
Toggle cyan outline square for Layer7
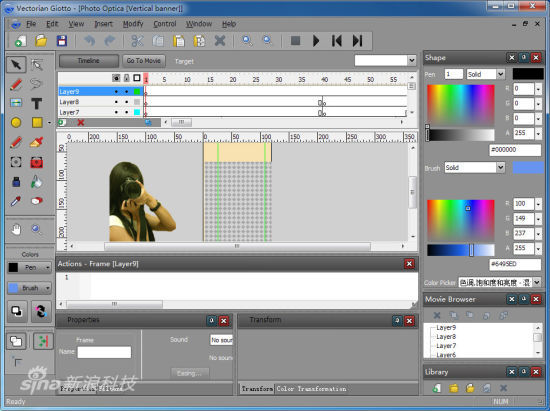coord(137,112)
